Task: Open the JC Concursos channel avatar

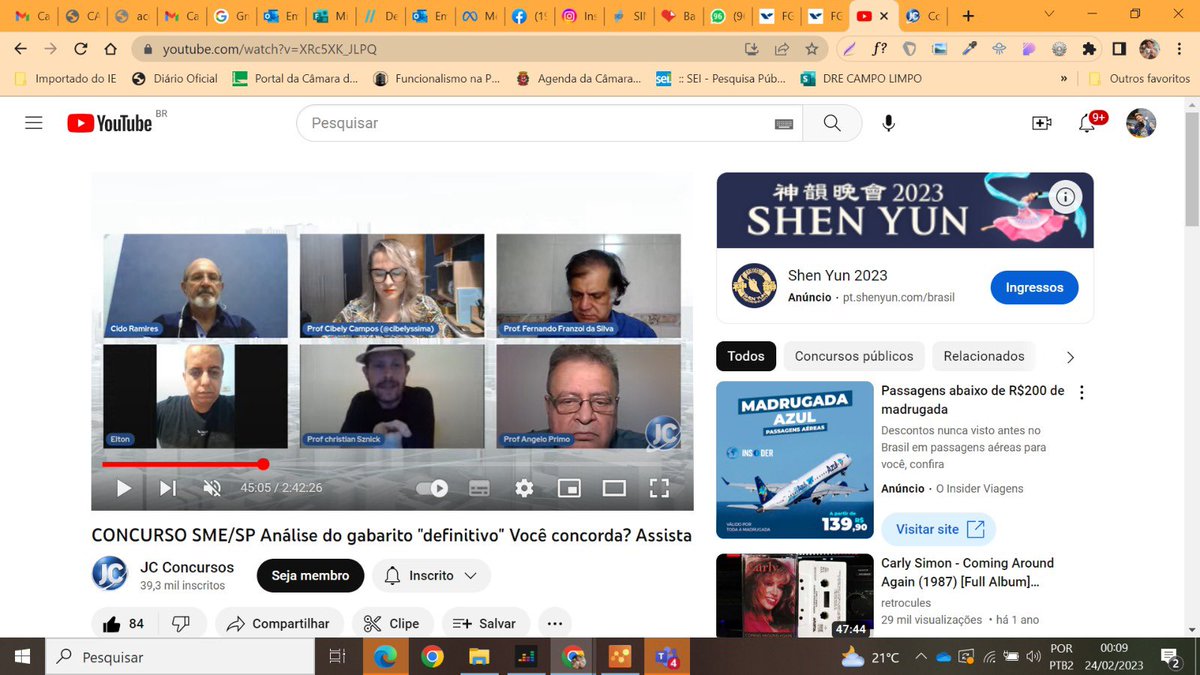Action: (110, 574)
